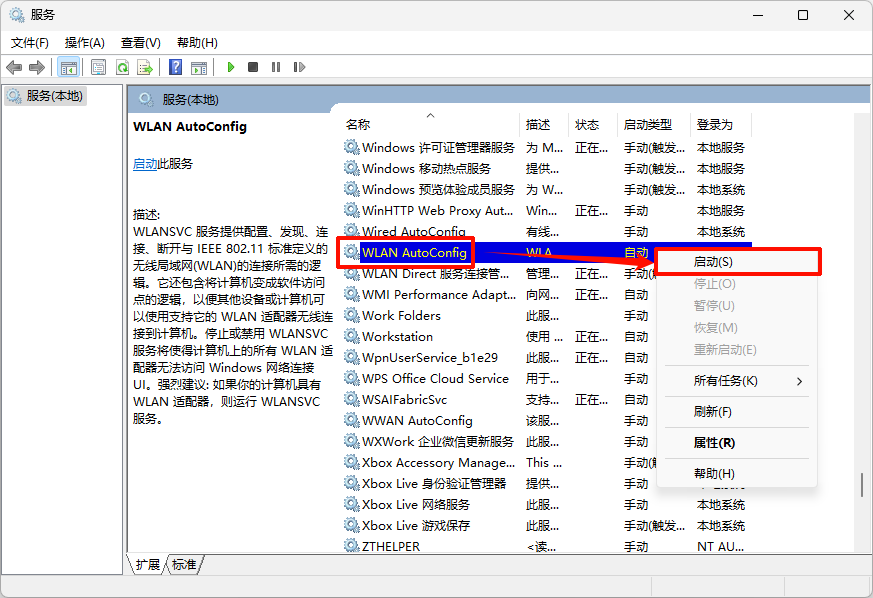Select Wired AutoConfig service name
Image resolution: width=873 pixels, height=598 pixels.
tap(414, 231)
